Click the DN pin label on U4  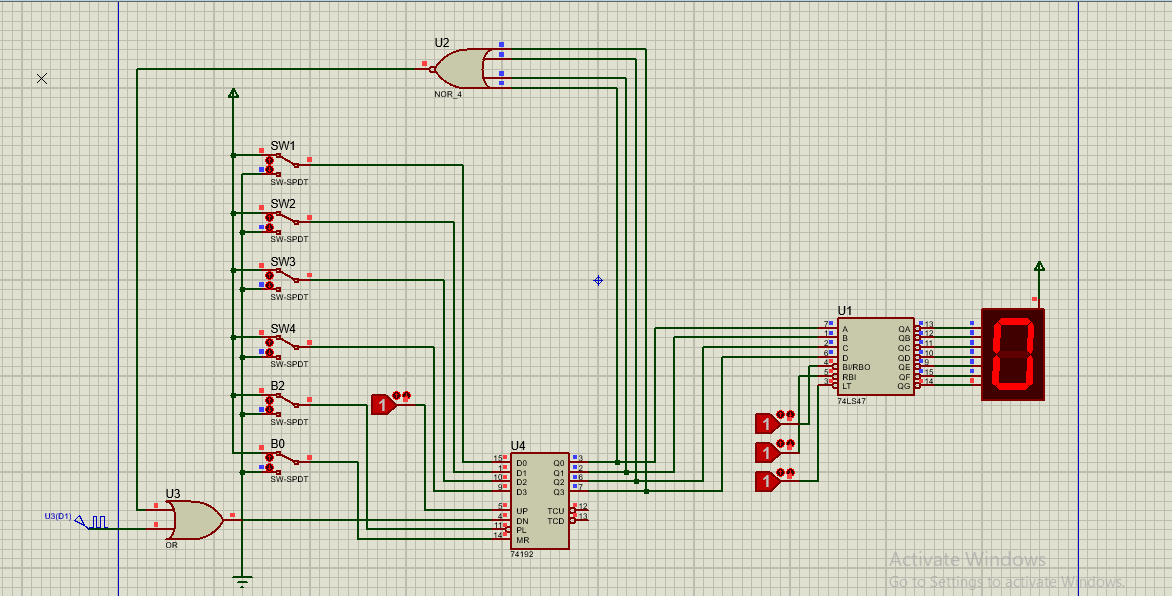click(x=522, y=520)
